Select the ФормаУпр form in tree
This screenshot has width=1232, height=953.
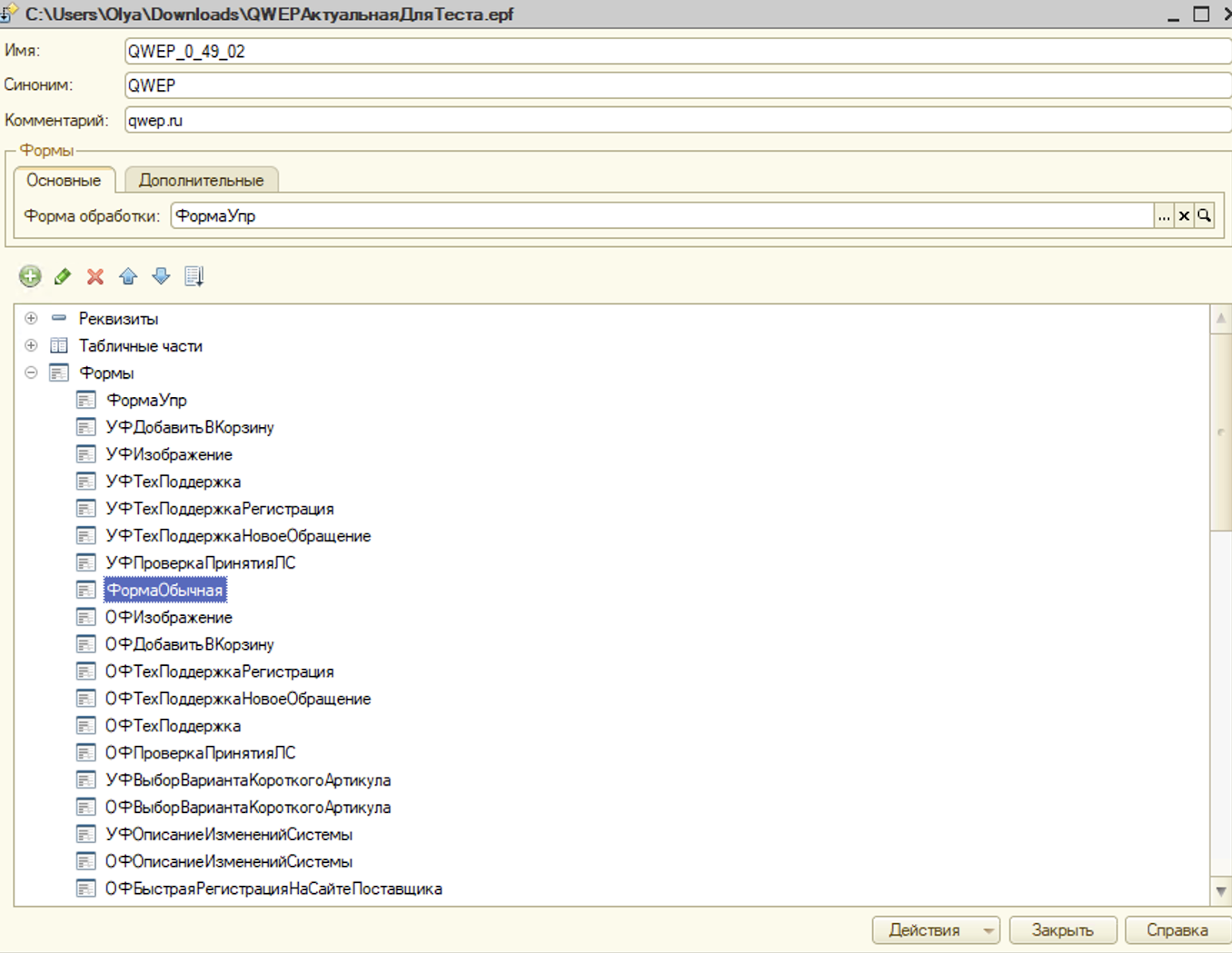click(x=146, y=400)
